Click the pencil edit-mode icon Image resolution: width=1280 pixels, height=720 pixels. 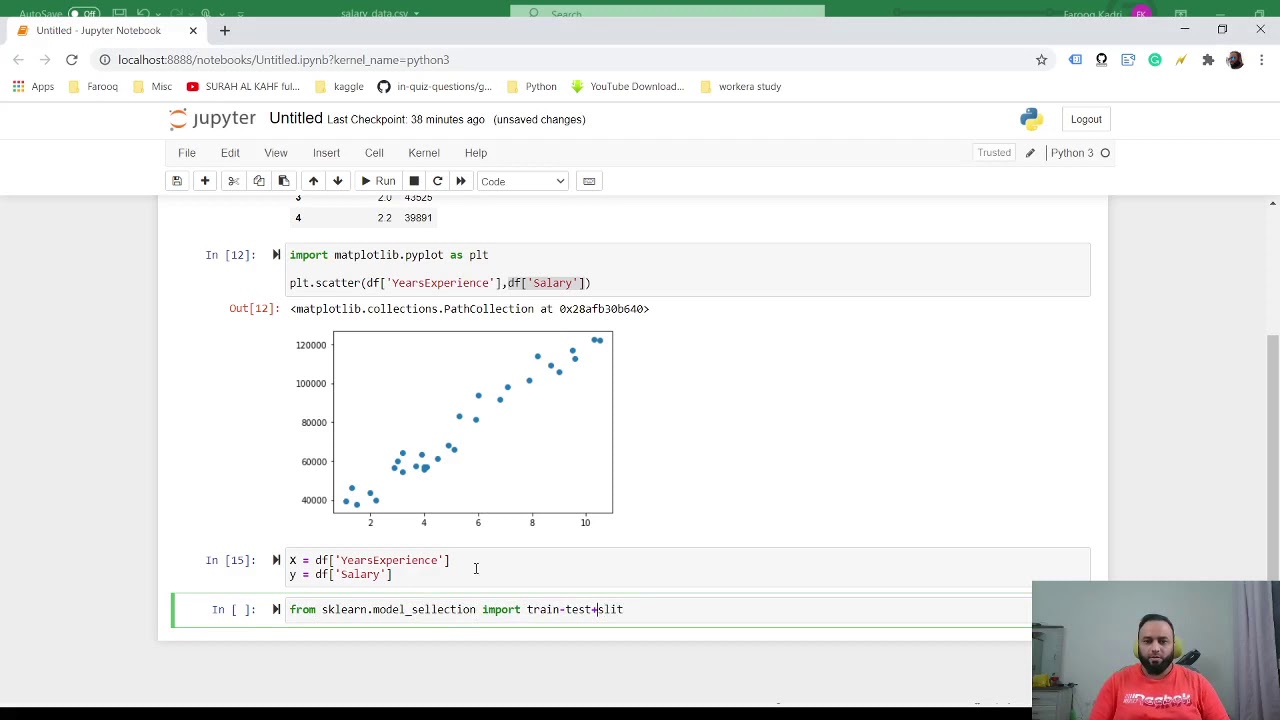tap(1030, 153)
